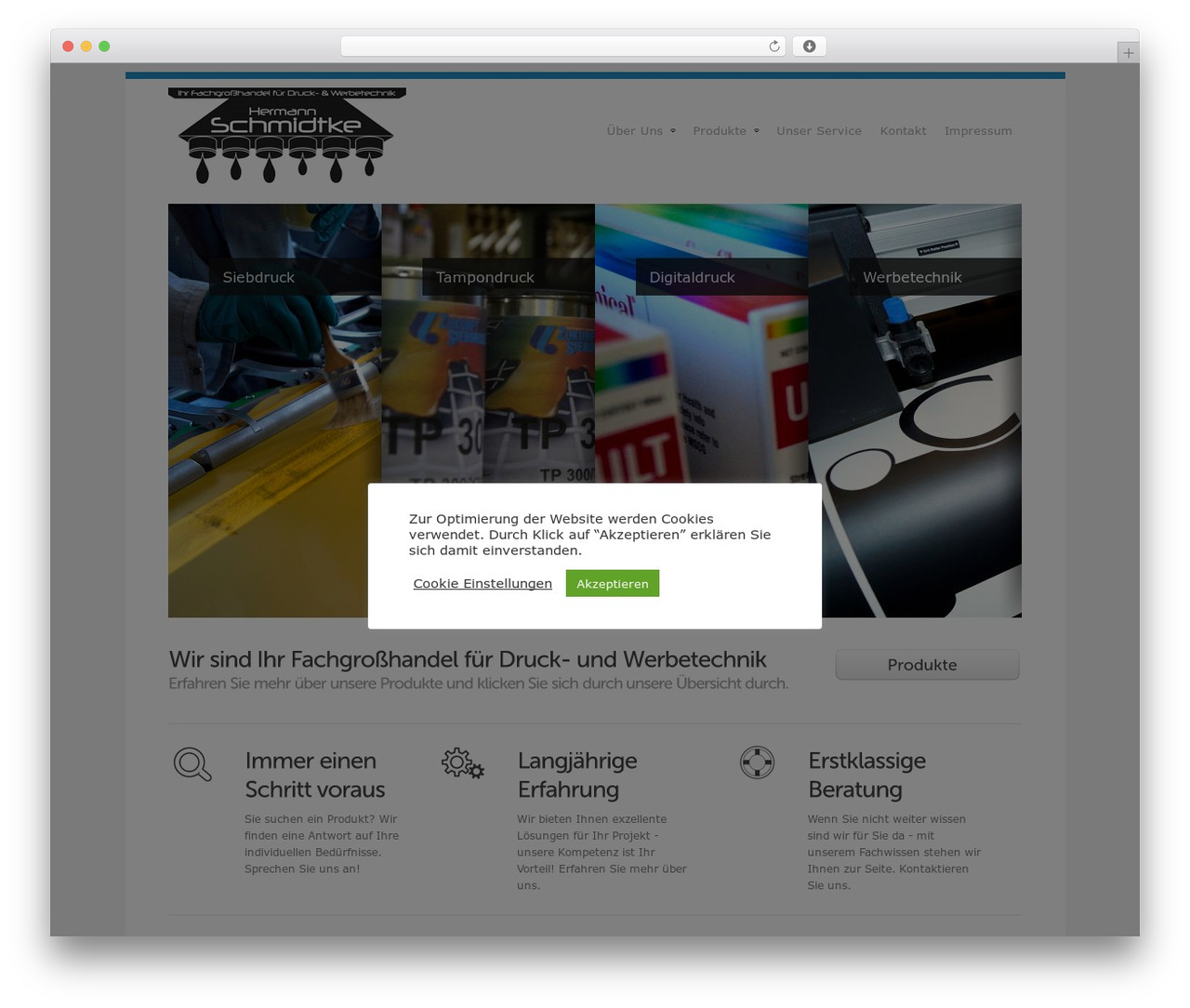Click the grey Produkte button

coord(927,665)
